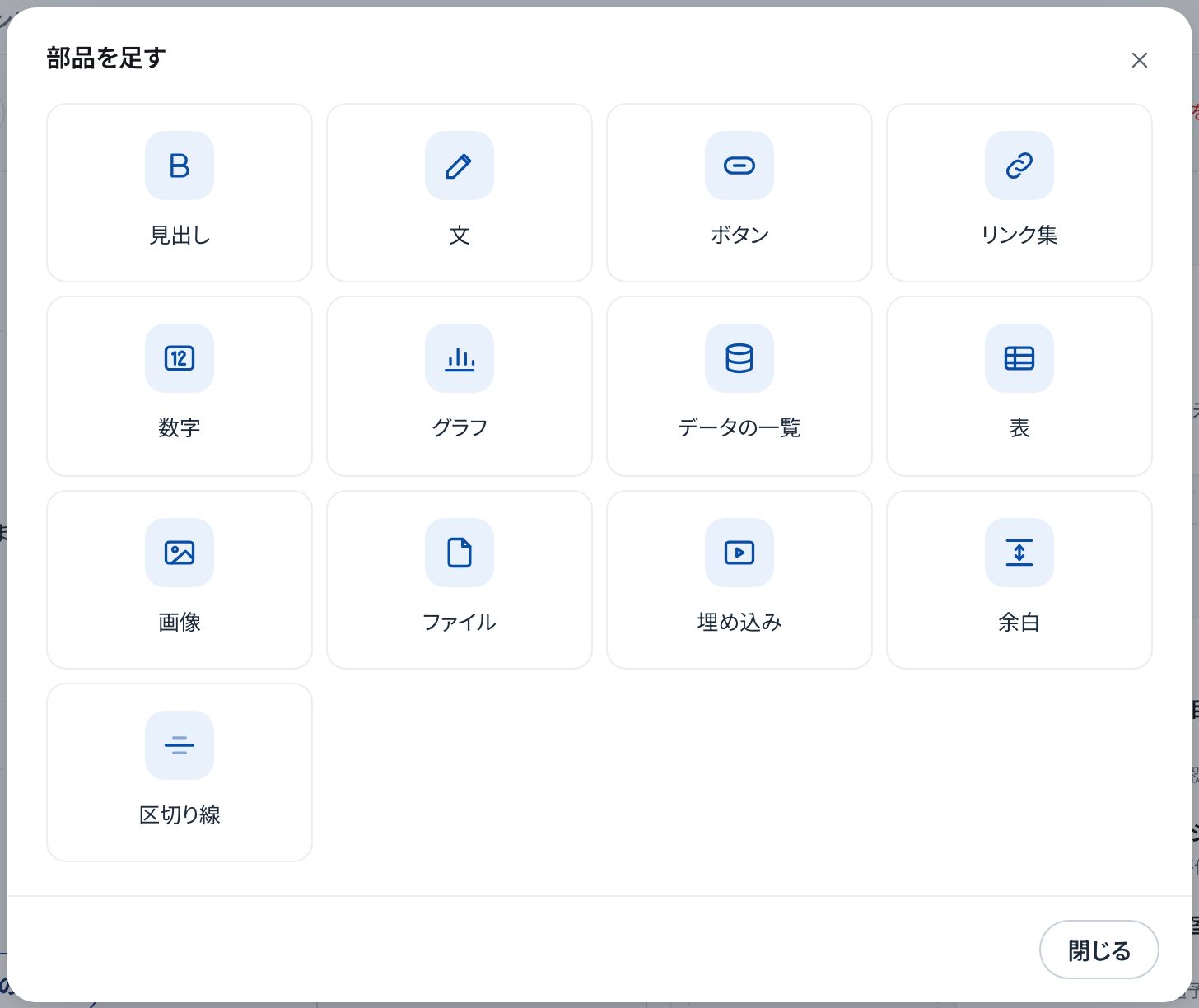Click the 画像 label text
The image size is (1199, 1008).
pos(180,623)
